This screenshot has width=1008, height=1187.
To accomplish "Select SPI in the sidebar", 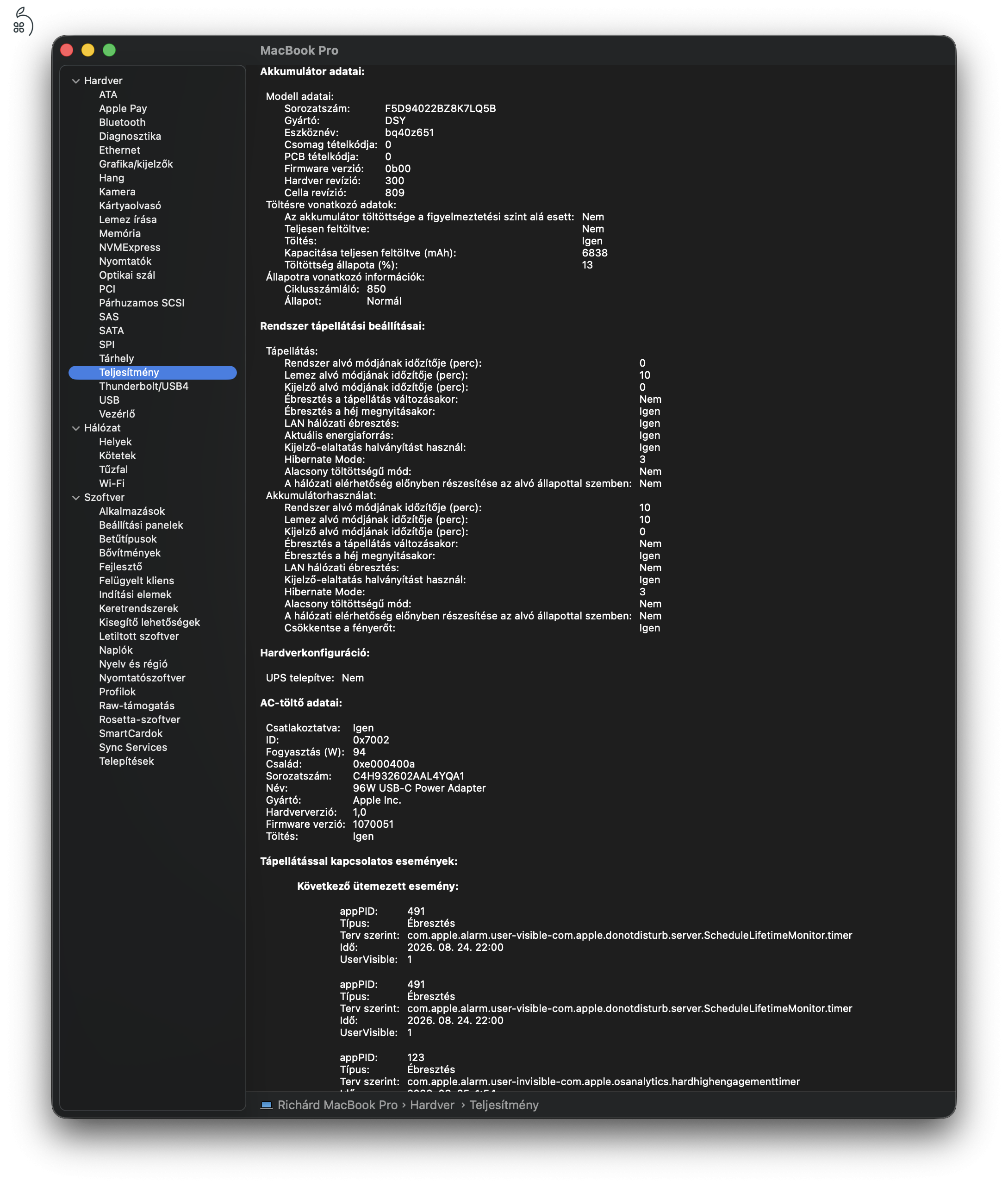I will coord(107,344).
